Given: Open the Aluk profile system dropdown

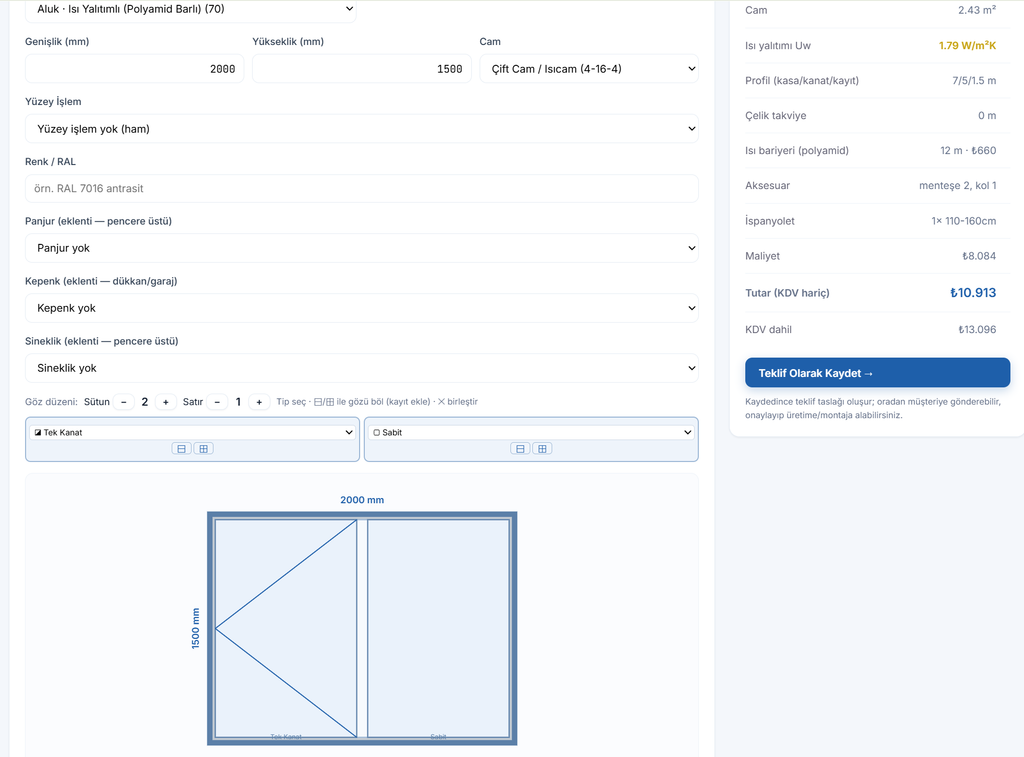Looking at the screenshot, I should click(x=191, y=9).
